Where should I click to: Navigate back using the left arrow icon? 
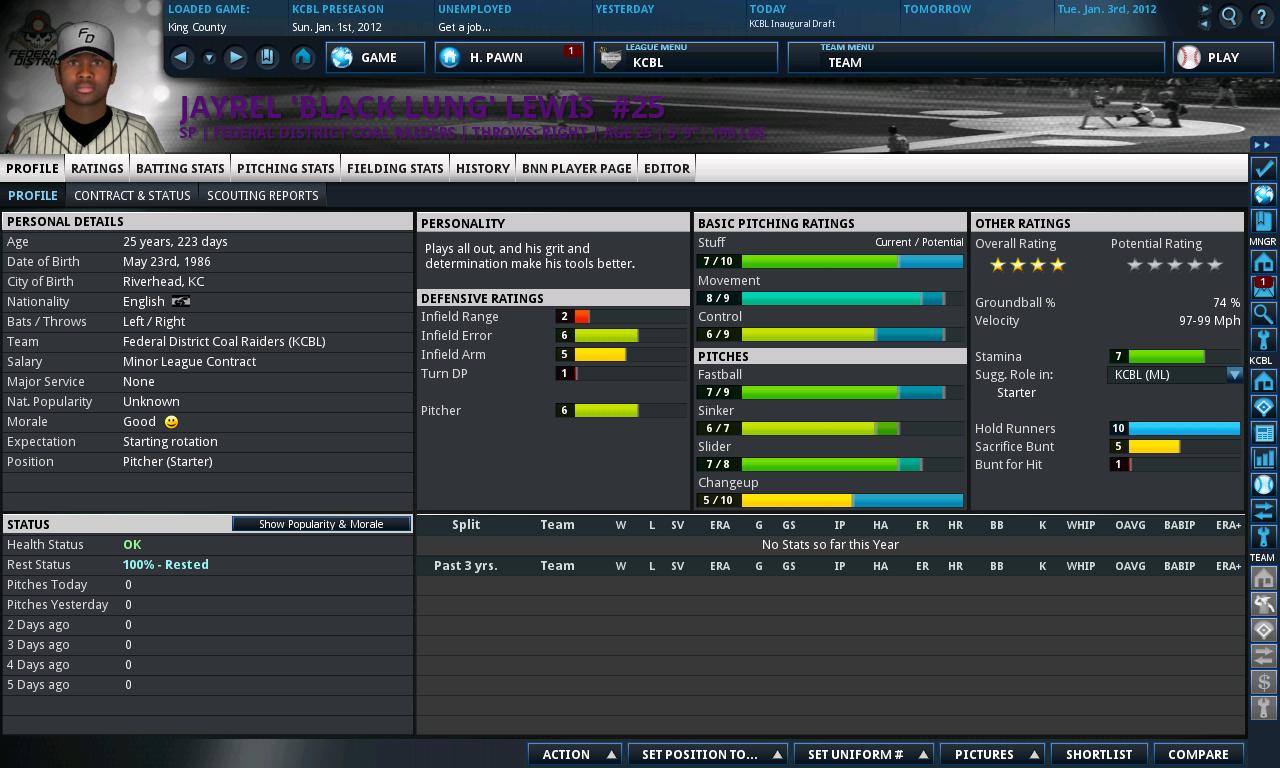[180, 57]
